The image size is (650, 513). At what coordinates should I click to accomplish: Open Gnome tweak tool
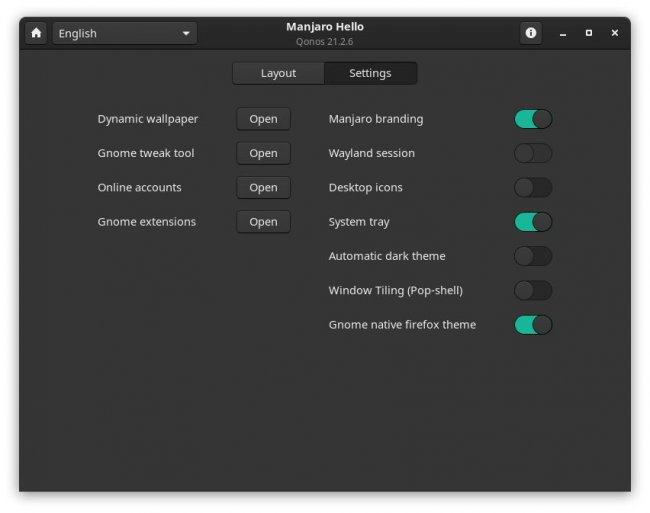pos(263,153)
